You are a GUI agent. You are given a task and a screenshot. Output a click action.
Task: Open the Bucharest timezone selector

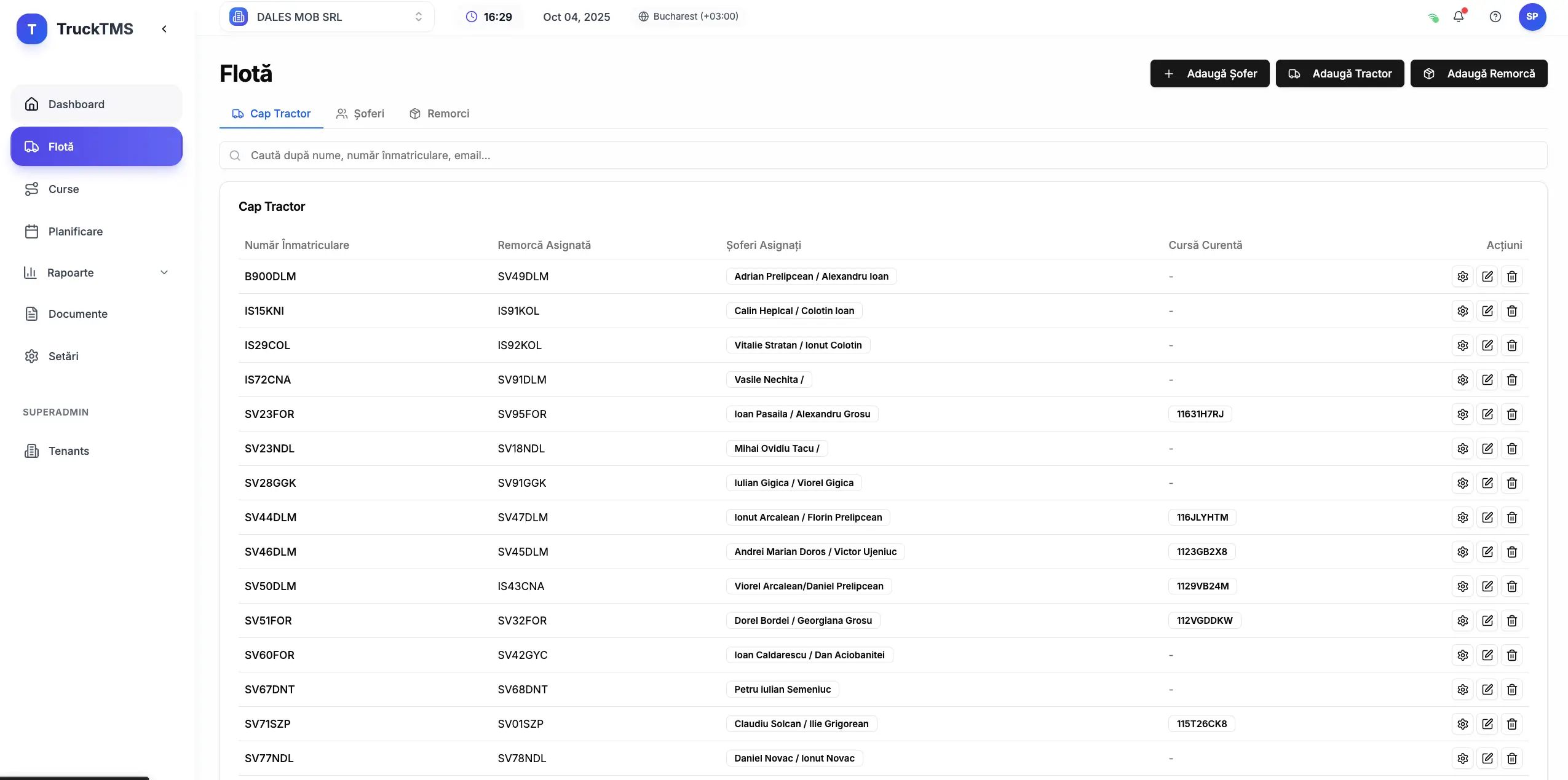(687, 17)
